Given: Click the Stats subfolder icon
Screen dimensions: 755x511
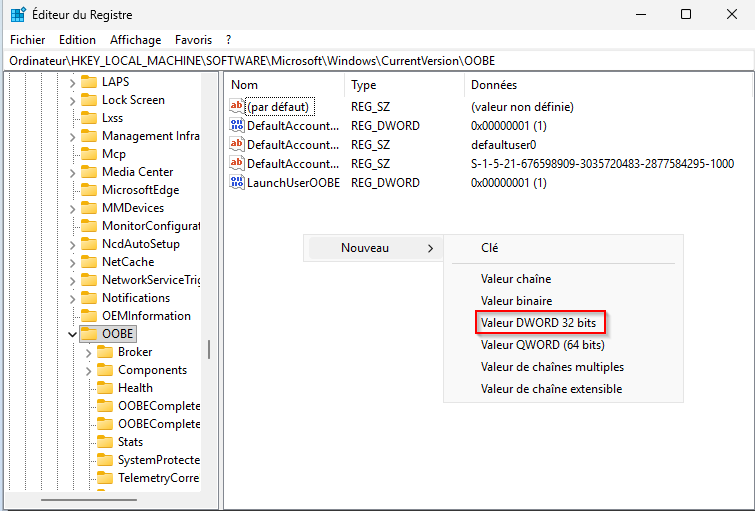Looking at the screenshot, I should [104, 442].
